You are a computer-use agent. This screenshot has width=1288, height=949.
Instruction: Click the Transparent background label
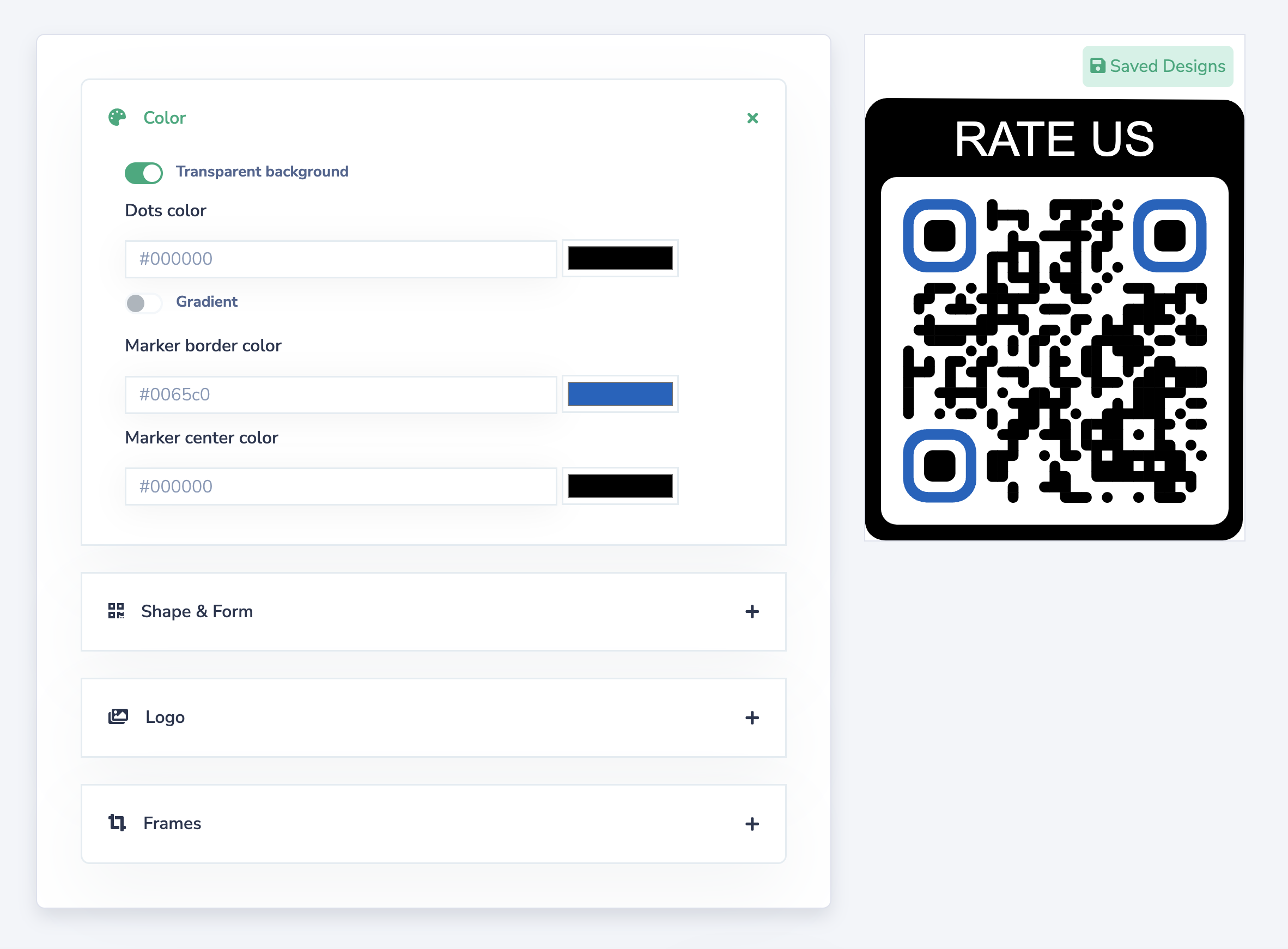262,171
